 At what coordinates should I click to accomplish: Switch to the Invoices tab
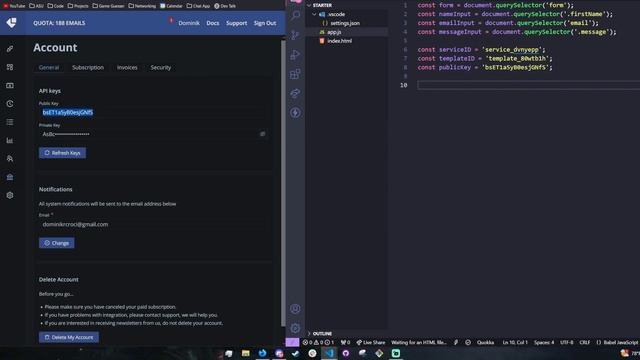pyautogui.click(x=127, y=67)
